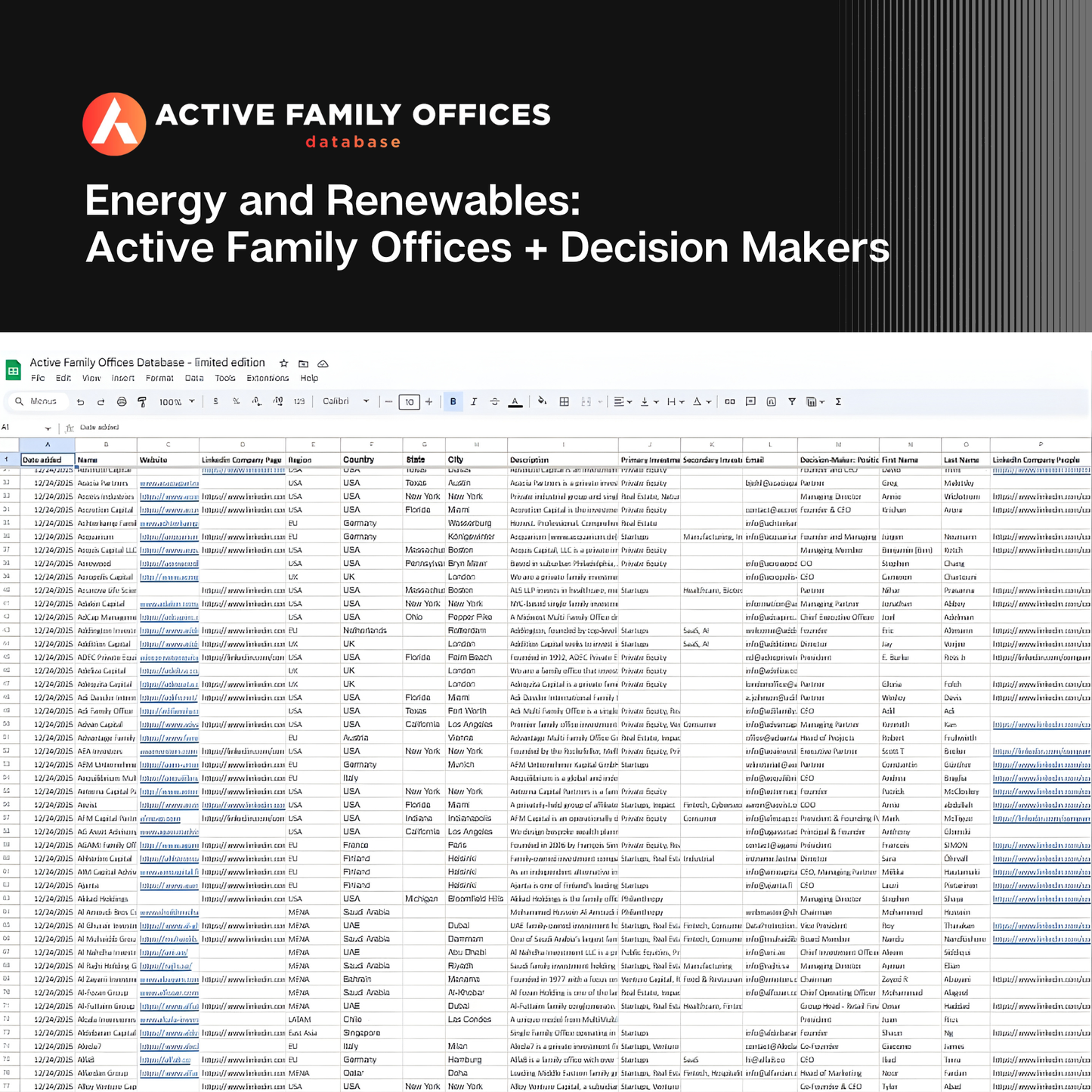The width and height of the screenshot is (1092, 1092).
Task: Star the spreadsheet
Action: point(283,363)
